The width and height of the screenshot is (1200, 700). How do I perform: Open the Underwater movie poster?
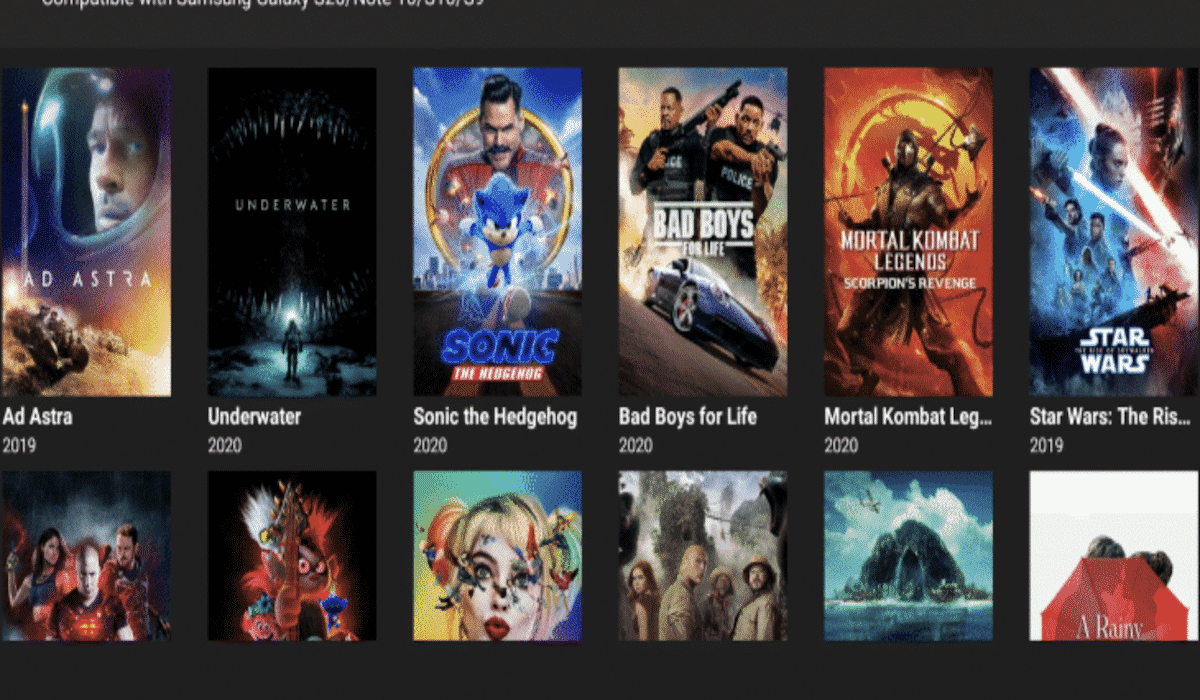point(292,230)
